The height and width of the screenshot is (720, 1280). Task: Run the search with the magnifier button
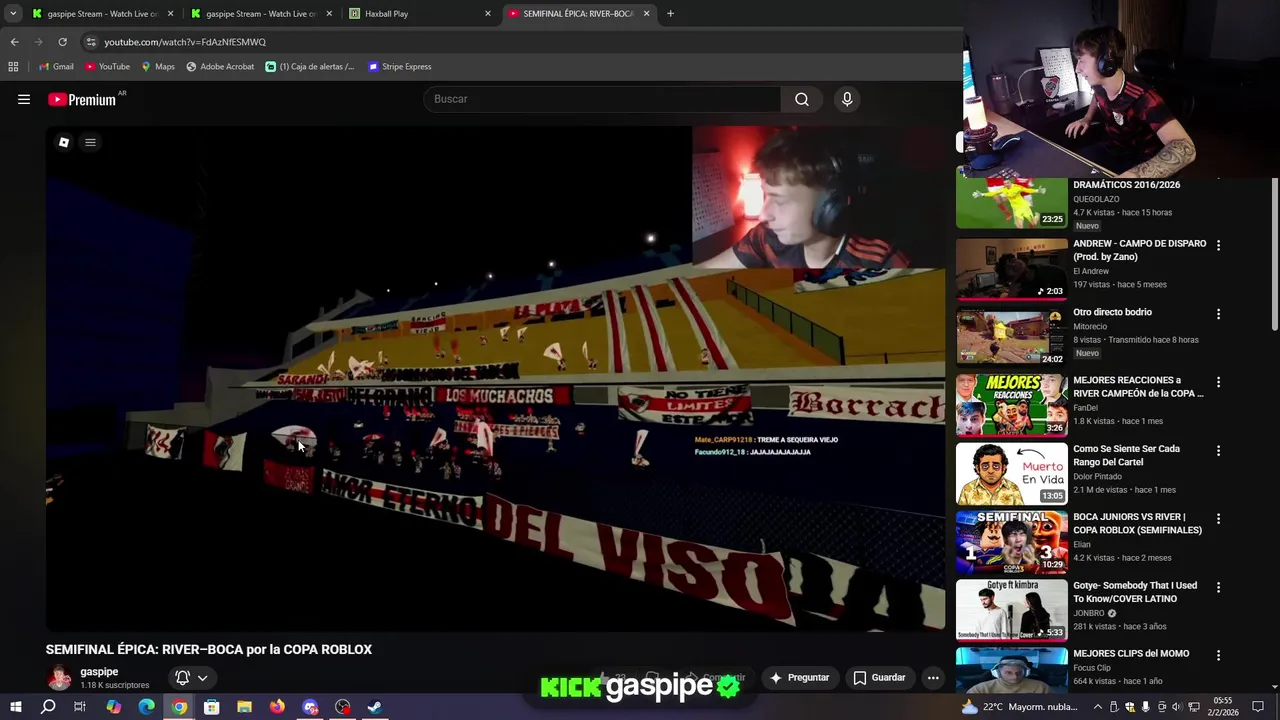tap(802, 99)
